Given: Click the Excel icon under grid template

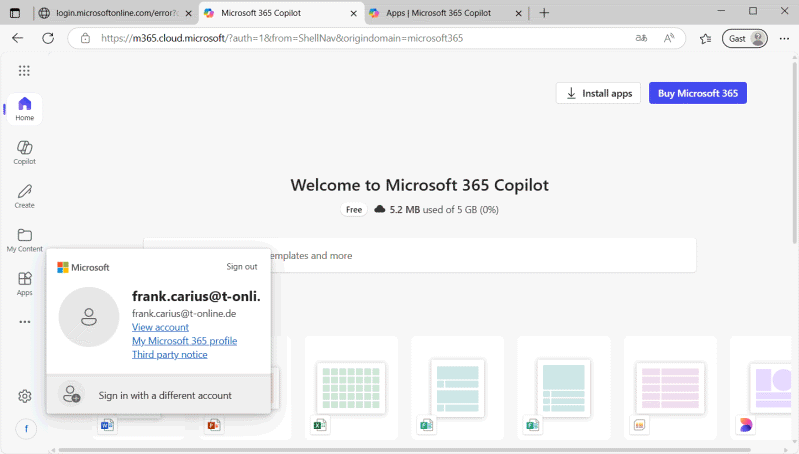Looking at the screenshot, I should [x=320, y=425].
